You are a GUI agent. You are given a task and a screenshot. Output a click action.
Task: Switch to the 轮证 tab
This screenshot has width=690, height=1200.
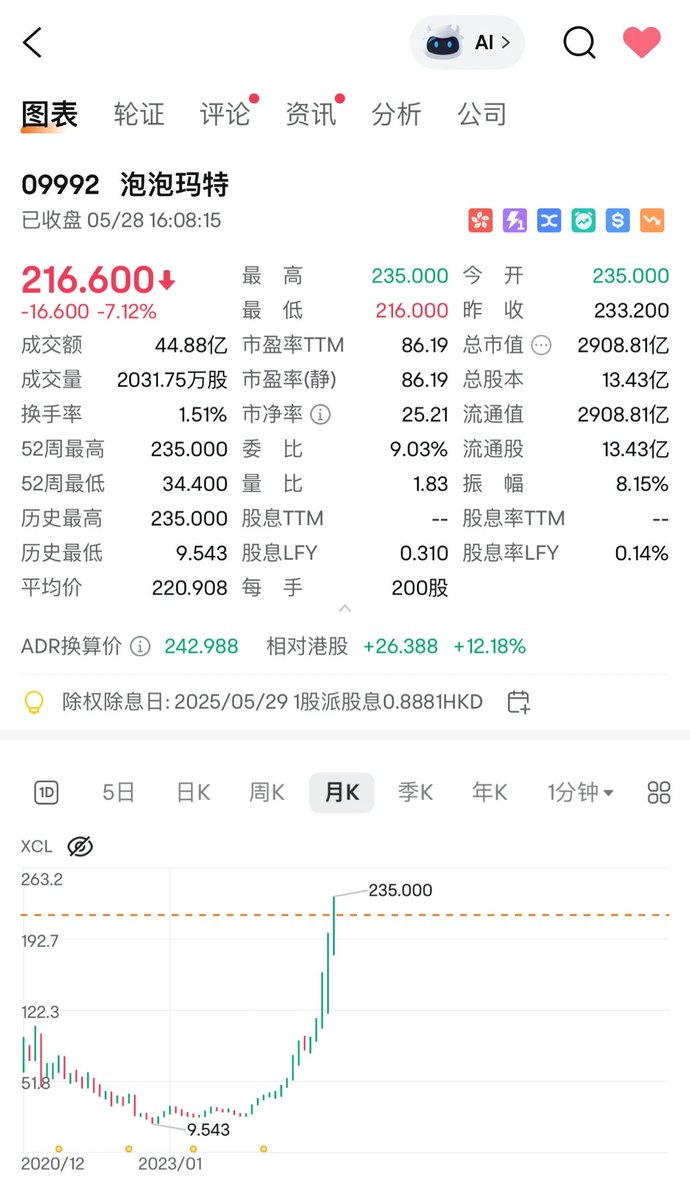tap(139, 114)
